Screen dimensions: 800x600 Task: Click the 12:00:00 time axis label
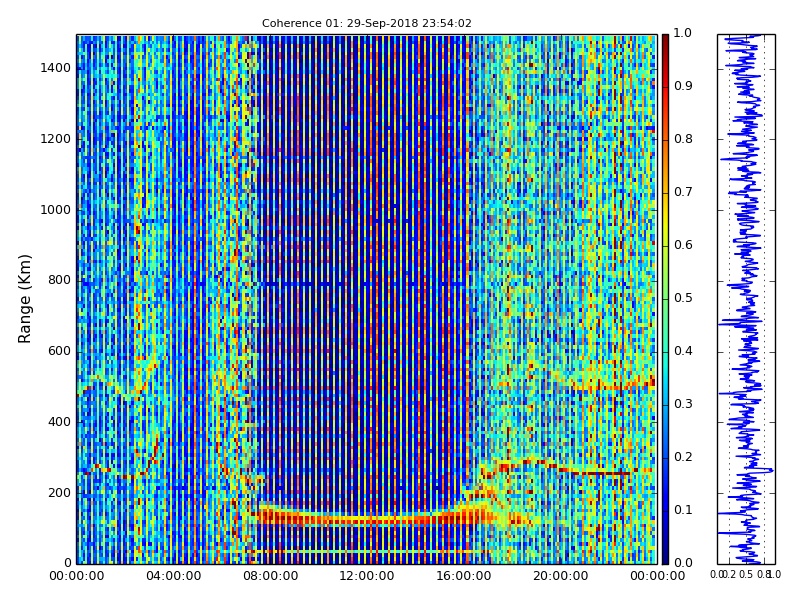click(x=367, y=576)
